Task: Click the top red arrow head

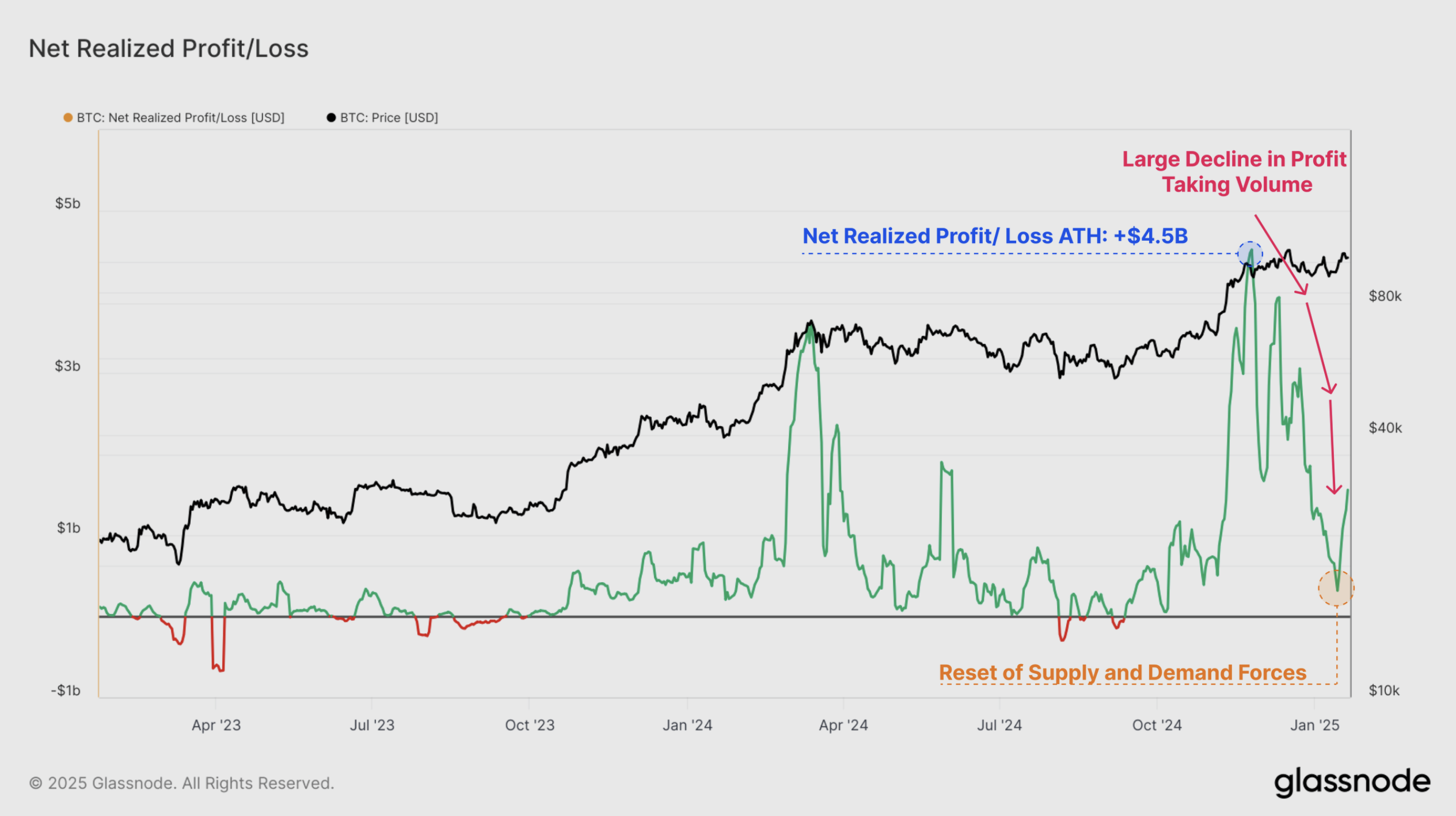Action: (1303, 290)
